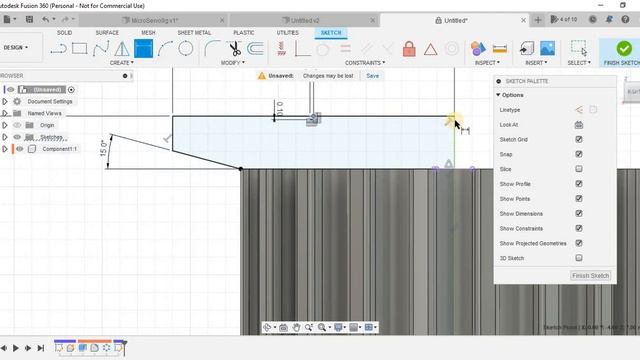Click the 15.0° angle dimension in the sketch
Screen dimensions: 640x360
(x=103, y=149)
